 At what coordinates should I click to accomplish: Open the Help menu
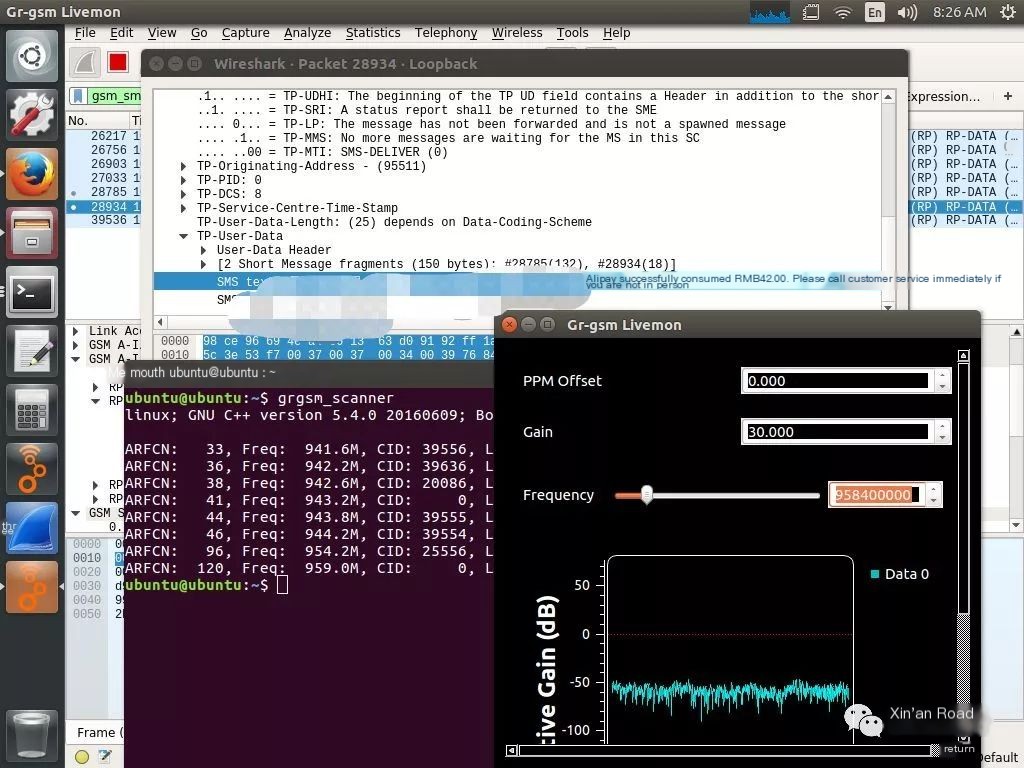[x=616, y=33]
